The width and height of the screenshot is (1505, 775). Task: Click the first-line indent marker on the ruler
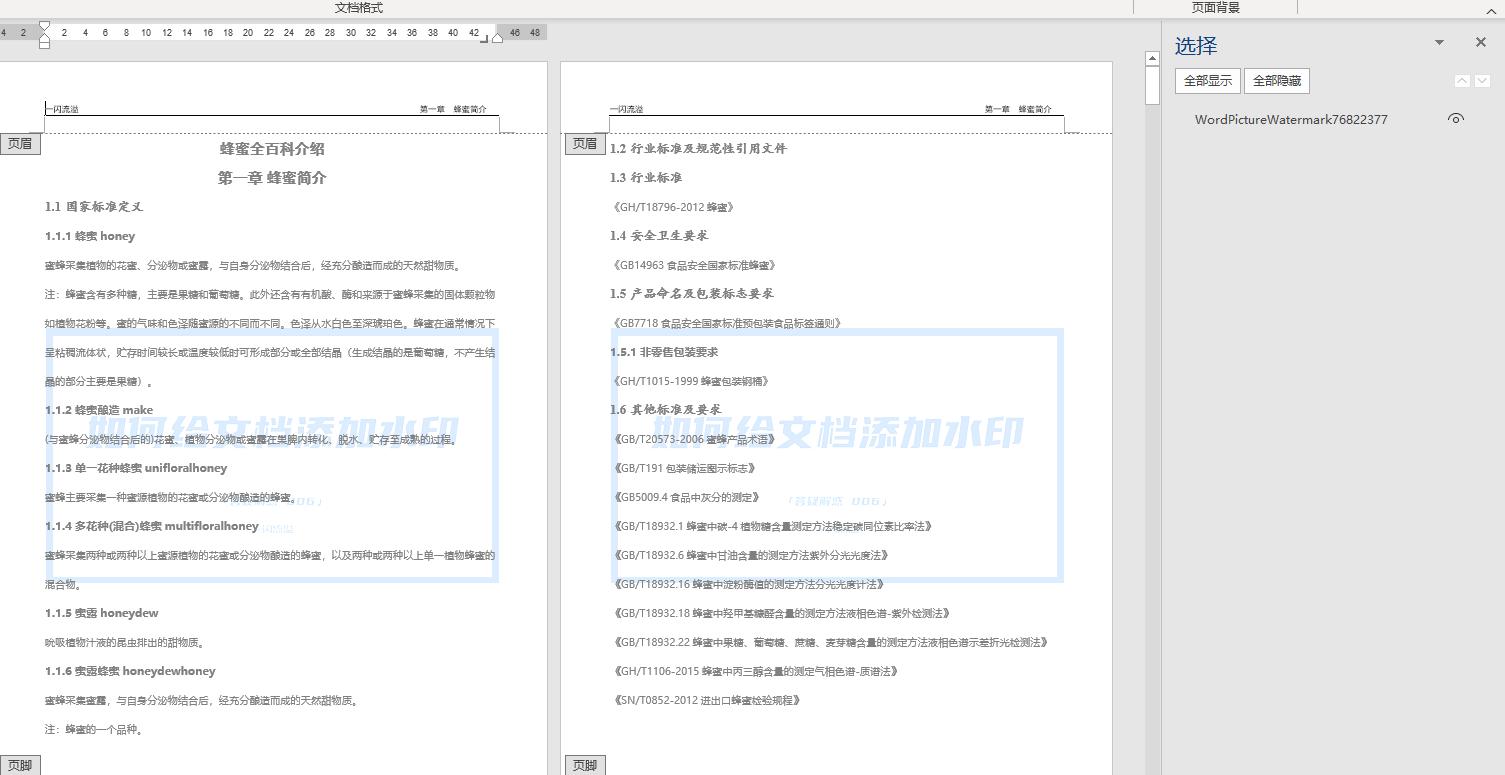(44, 26)
